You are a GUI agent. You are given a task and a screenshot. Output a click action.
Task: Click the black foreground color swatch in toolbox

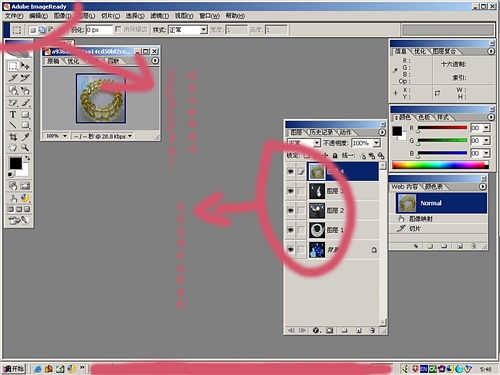point(15,163)
